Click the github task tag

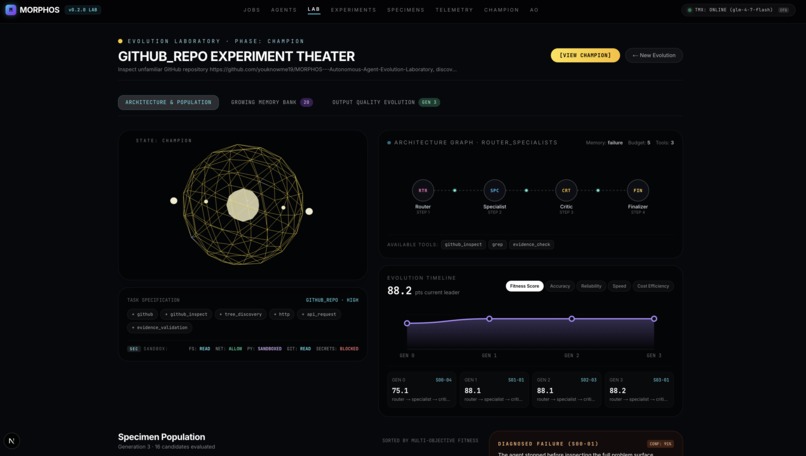(x=142, y=314)
